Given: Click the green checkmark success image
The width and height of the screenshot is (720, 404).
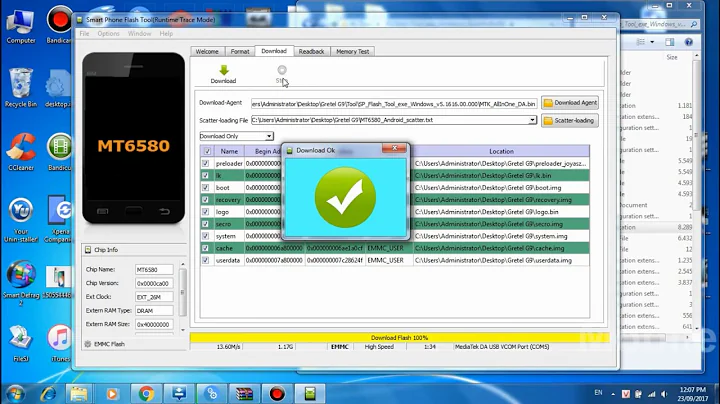Looking at the screenshot, I should coord(345,197).
